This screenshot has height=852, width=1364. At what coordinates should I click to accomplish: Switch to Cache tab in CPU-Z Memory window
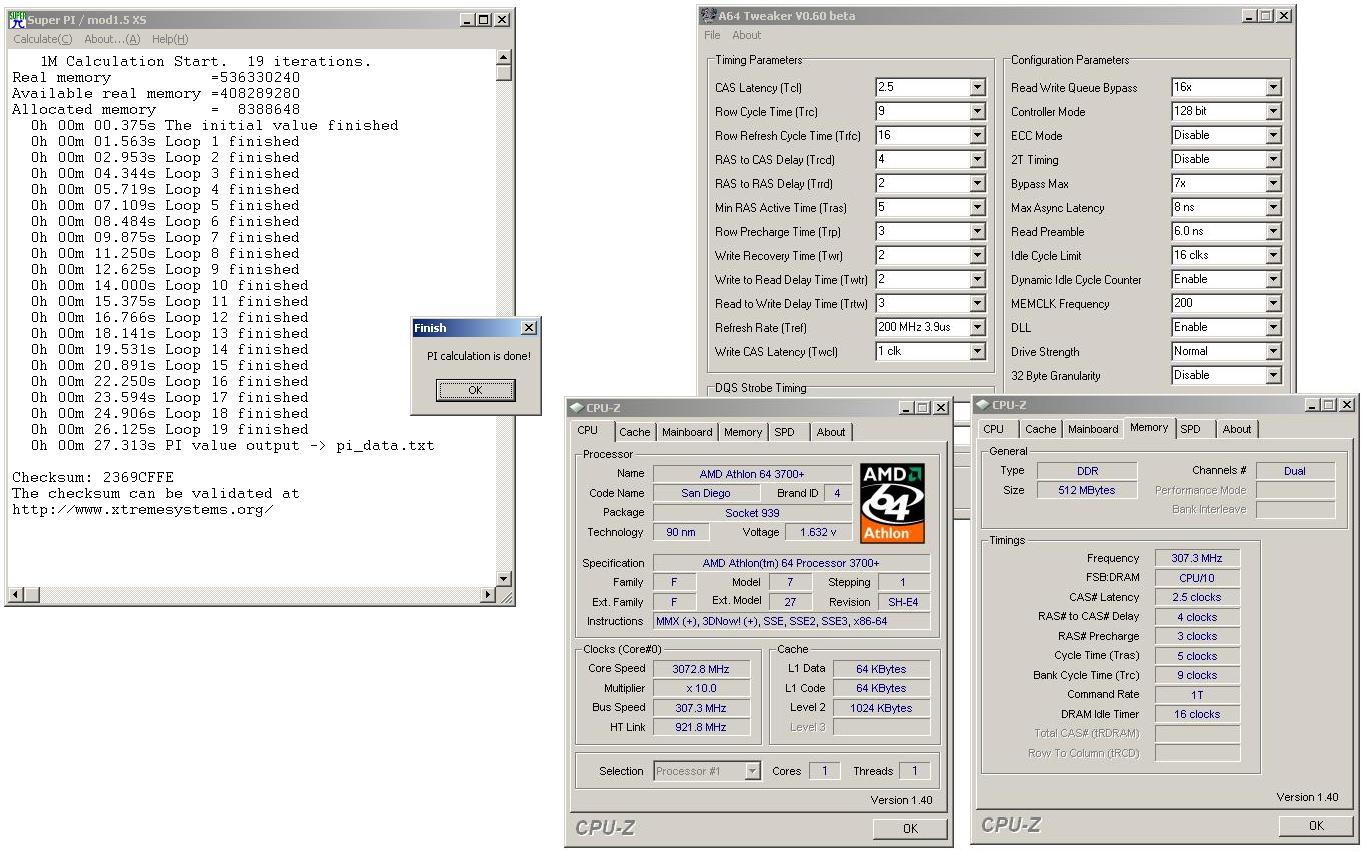[x=1040, y=429]
